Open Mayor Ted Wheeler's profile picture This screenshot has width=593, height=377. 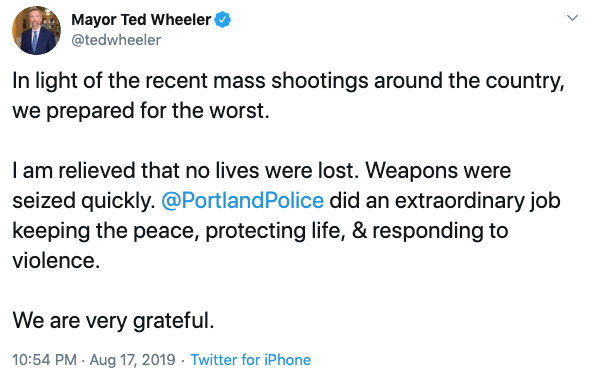[x=36, y=30]
